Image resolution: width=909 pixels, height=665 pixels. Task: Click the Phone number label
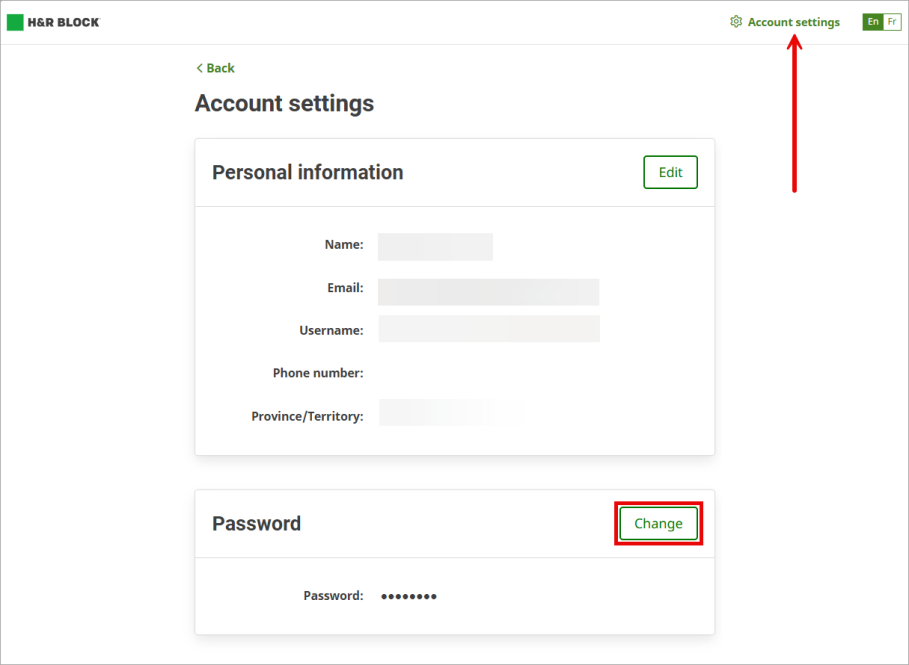pos(317,373)
